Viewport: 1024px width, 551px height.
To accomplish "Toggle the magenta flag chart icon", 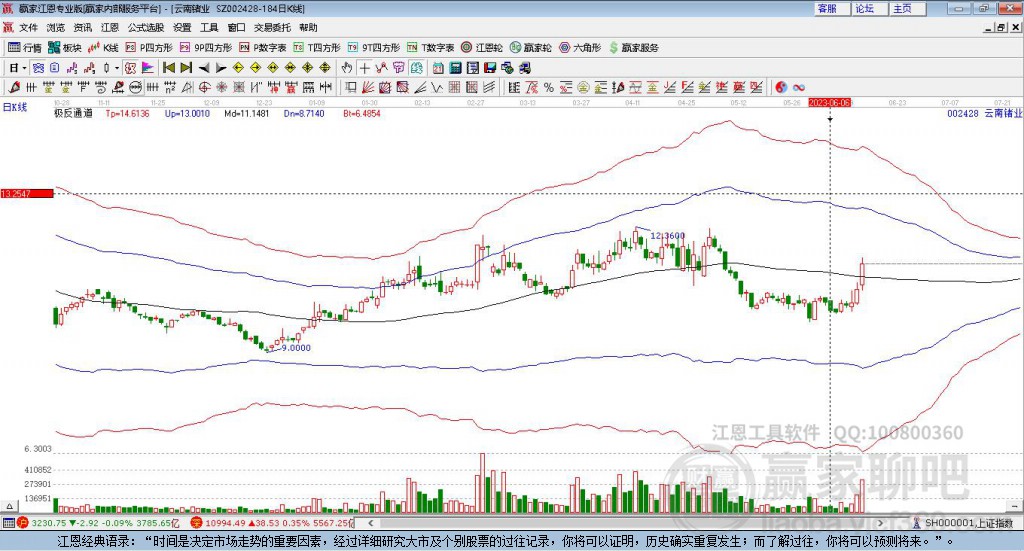I will pos(148,68).
